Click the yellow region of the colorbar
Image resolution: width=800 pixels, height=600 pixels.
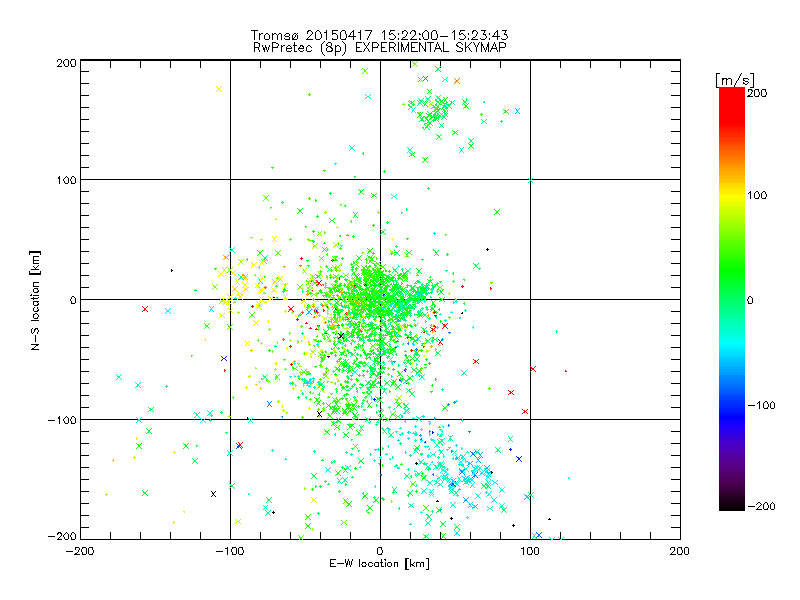coord(732,196)
